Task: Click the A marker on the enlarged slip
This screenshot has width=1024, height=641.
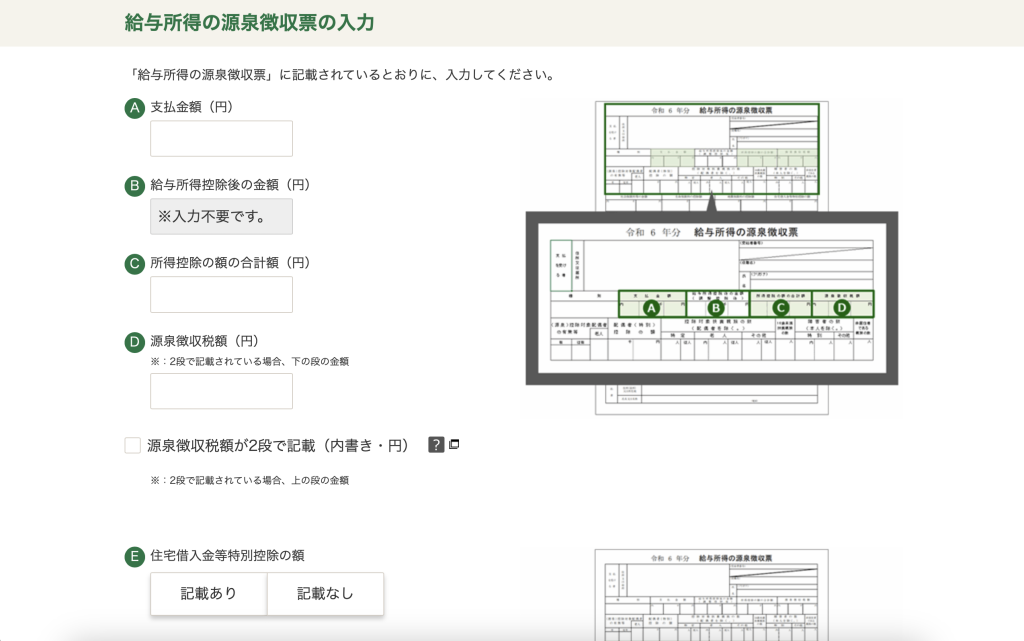Action: [650, 308]
